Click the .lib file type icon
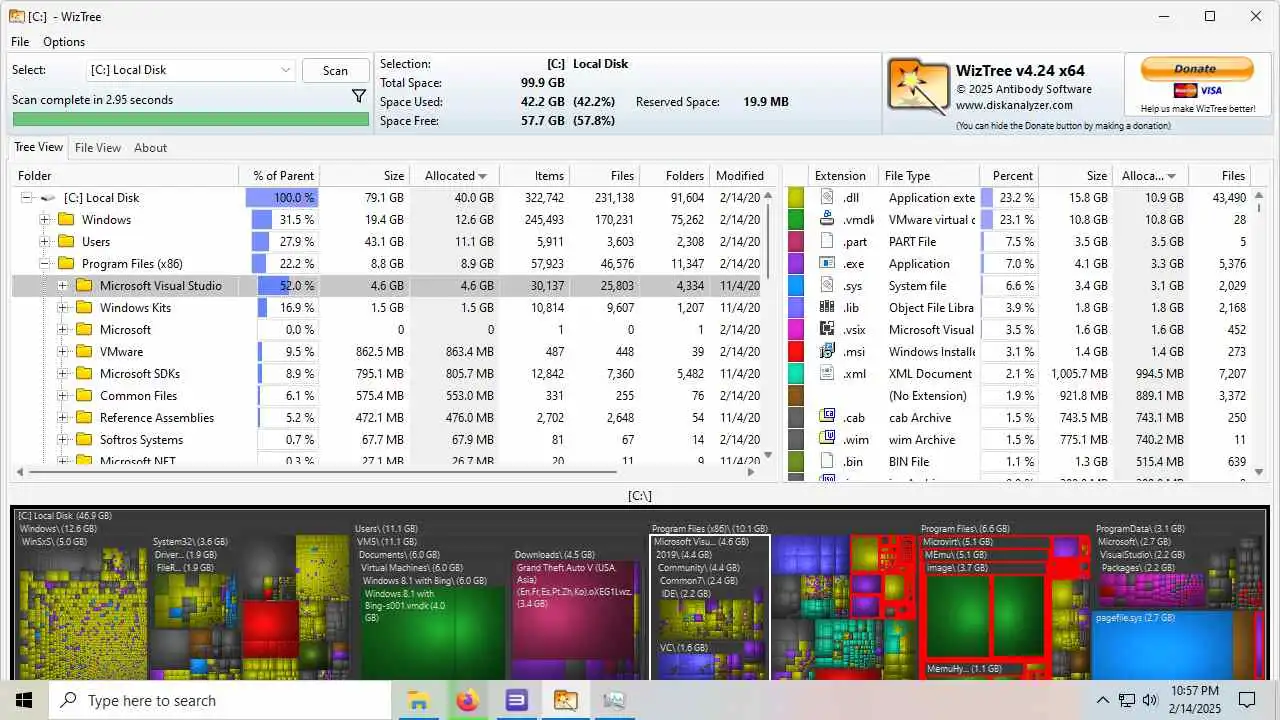Image resolution: width=1280 pixels, height=720 pixels. coord(827,308)
